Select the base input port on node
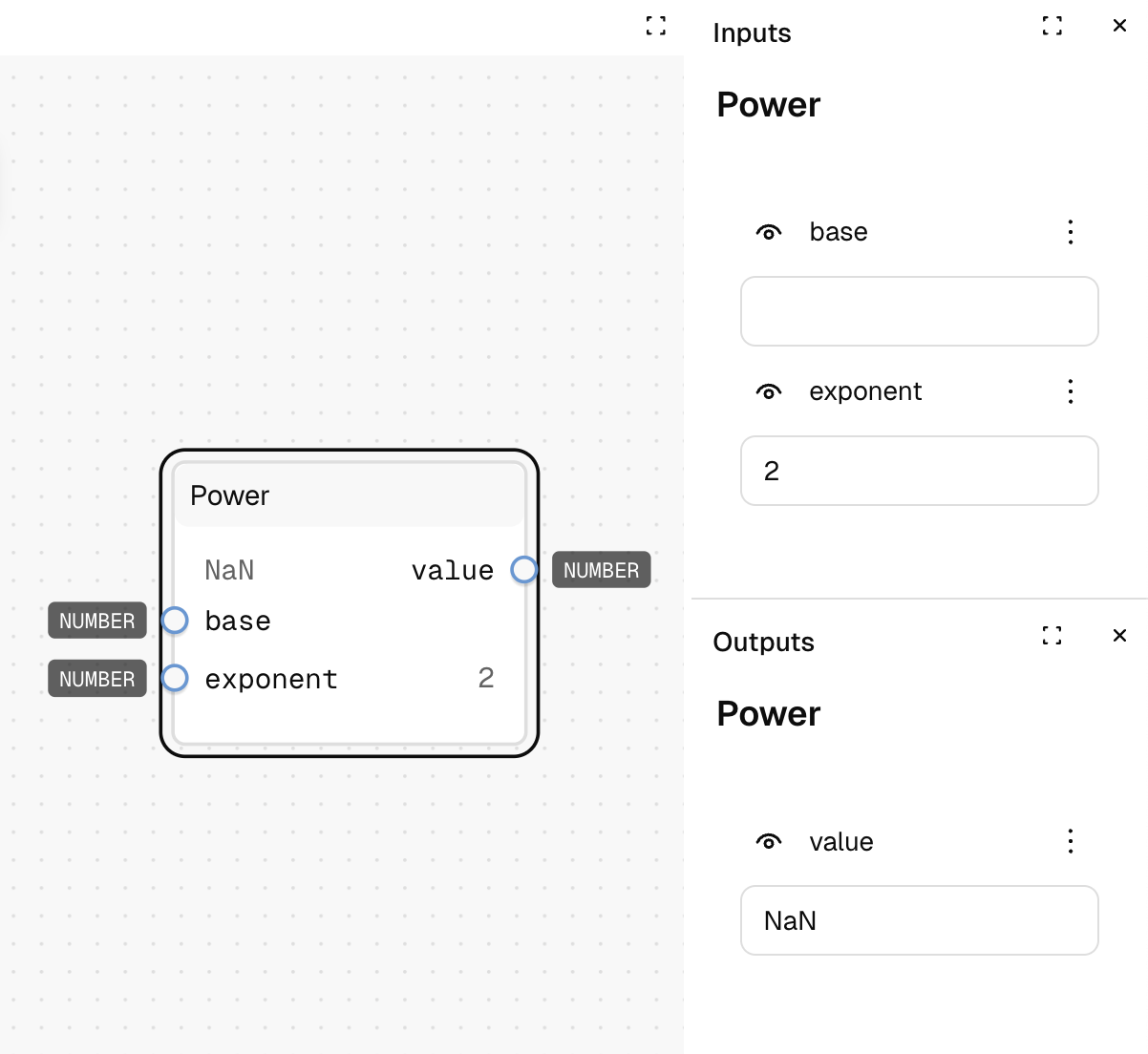Screen dimensions: 1148x1054 click(175, 621)
